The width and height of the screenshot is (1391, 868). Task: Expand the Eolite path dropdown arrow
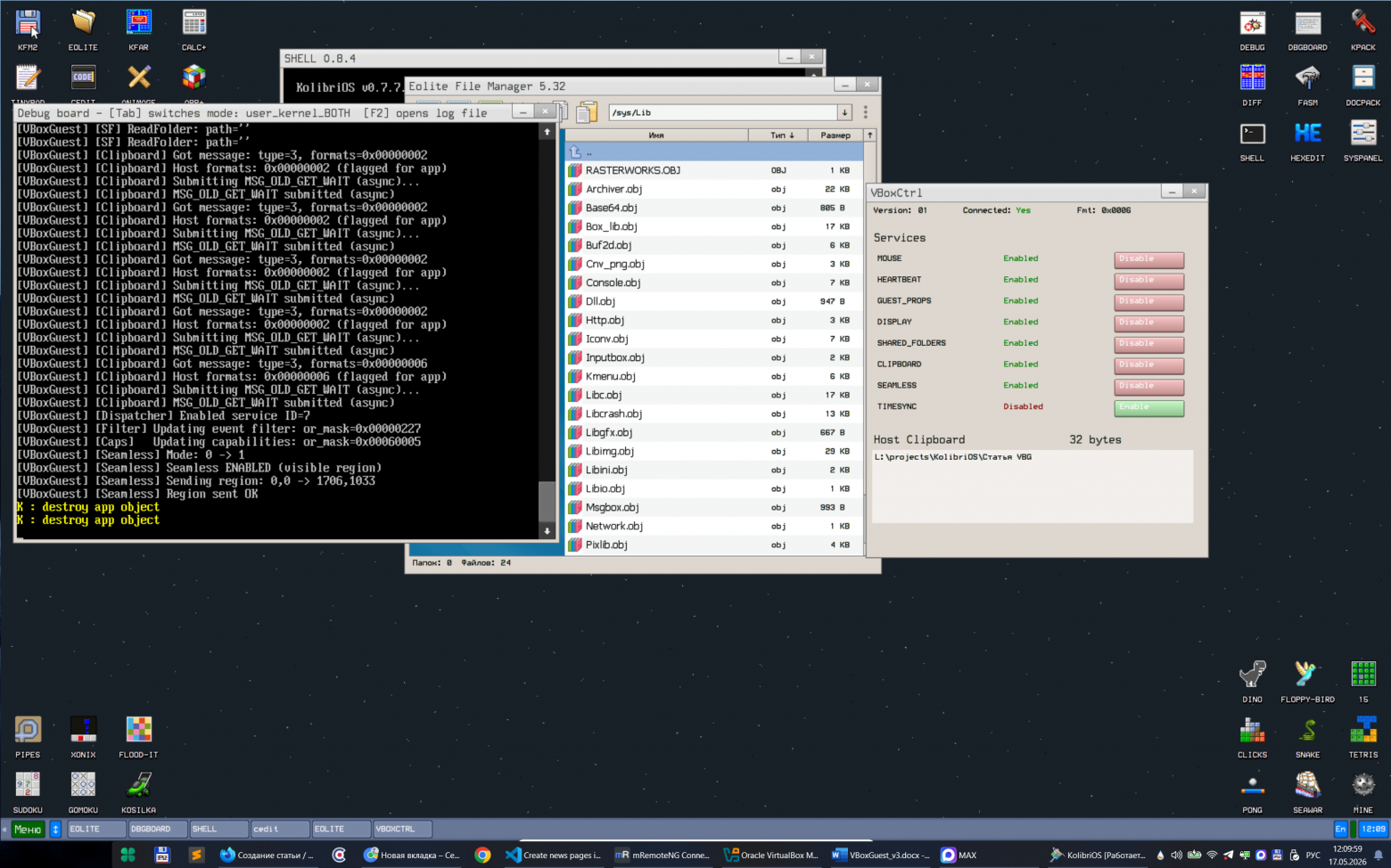click(844, 112)
